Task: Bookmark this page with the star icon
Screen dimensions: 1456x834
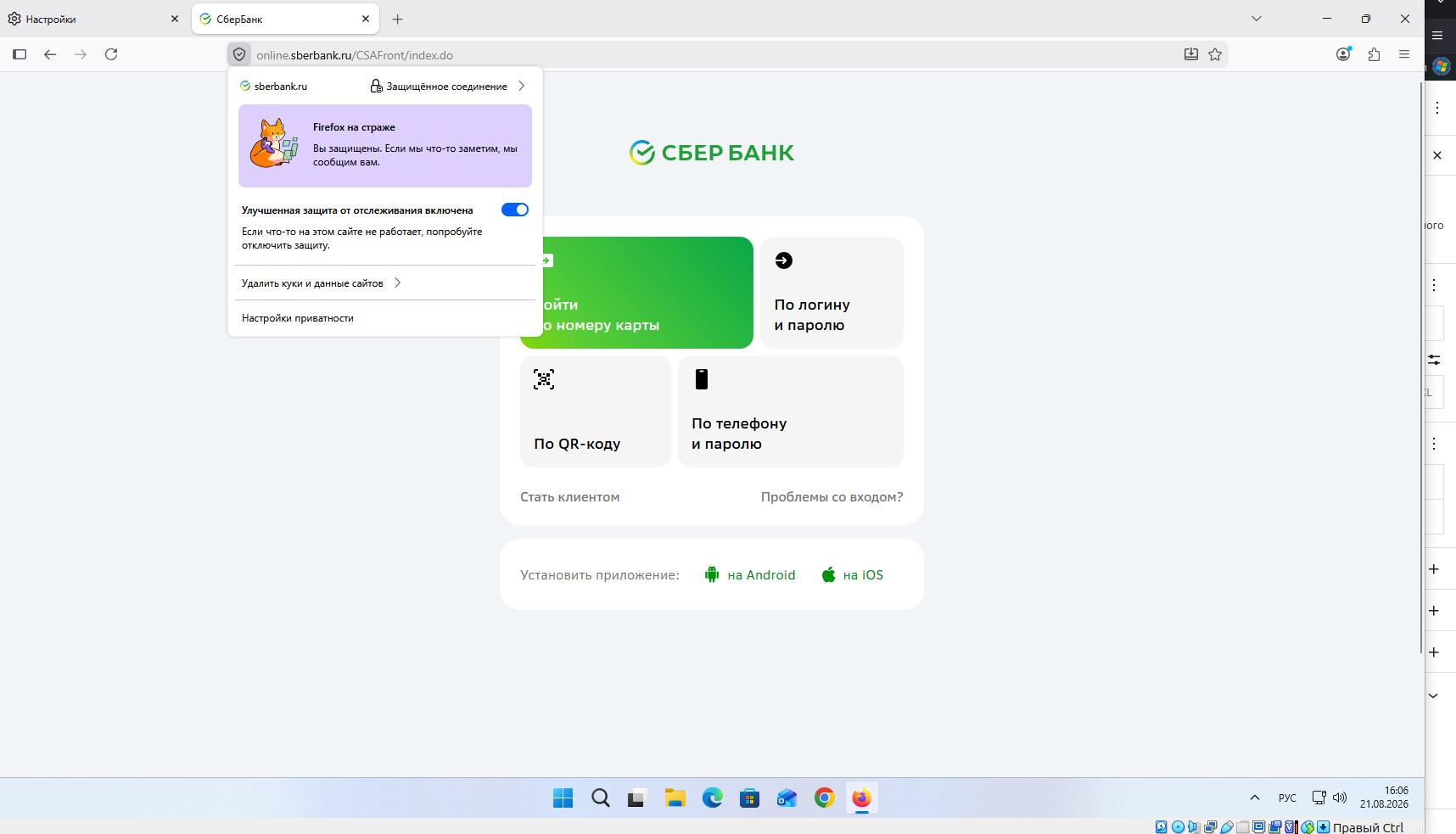Action: click(1215, 54)
